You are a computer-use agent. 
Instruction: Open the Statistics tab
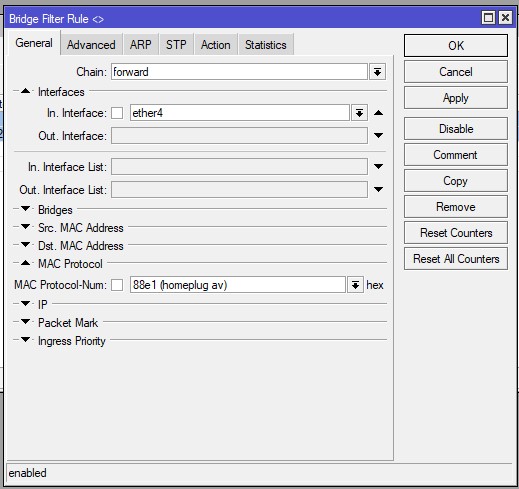pos(266,44)
